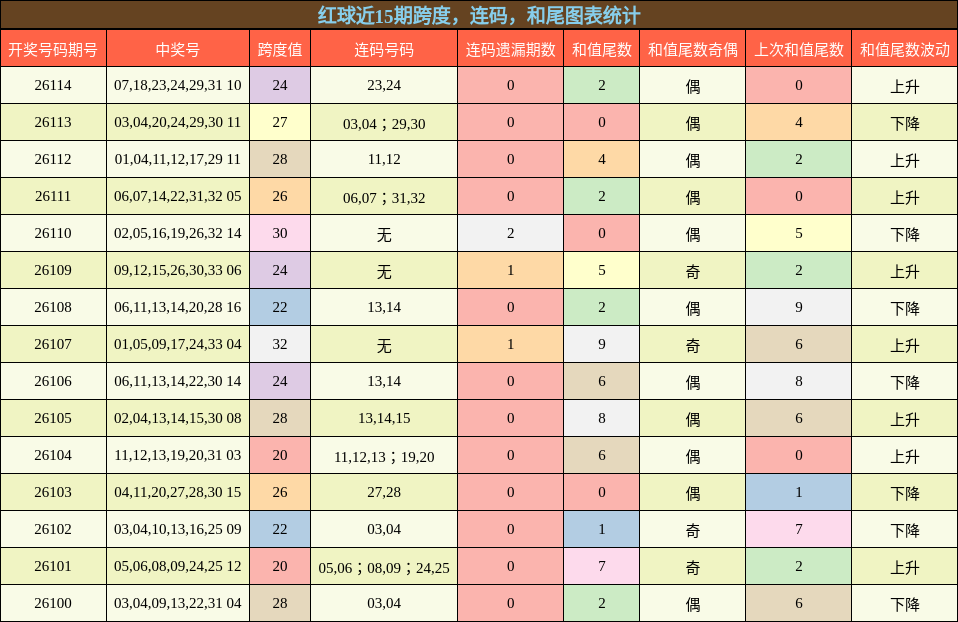Select winning numbers 04,11,20,27,28,30 15

(178, 492)
